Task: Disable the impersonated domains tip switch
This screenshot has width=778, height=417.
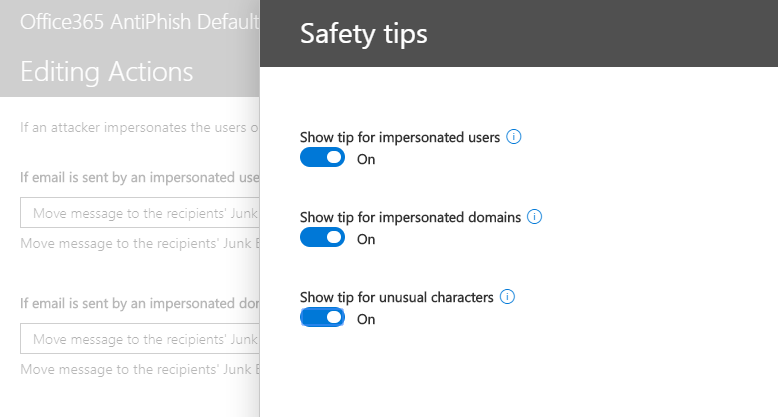Action: (x=322, y=238)
